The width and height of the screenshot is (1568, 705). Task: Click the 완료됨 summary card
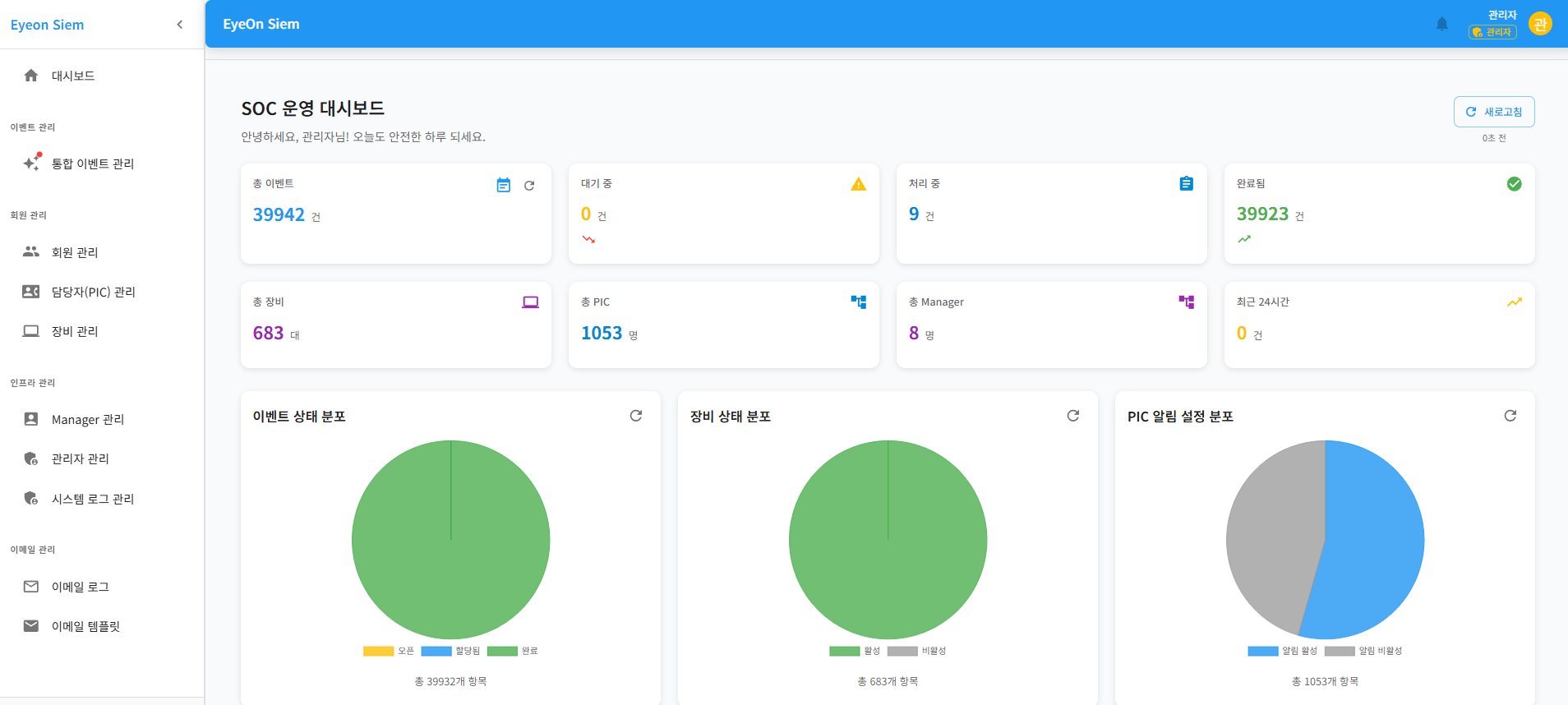(x=1378, y=214)
